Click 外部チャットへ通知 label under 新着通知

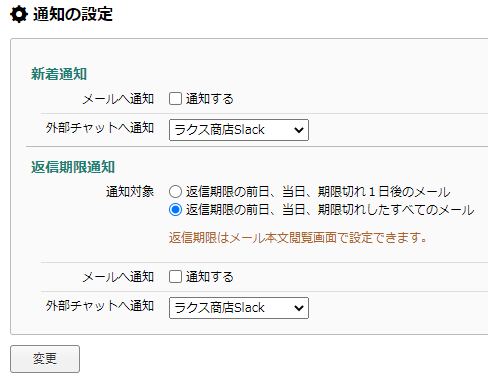100,128
